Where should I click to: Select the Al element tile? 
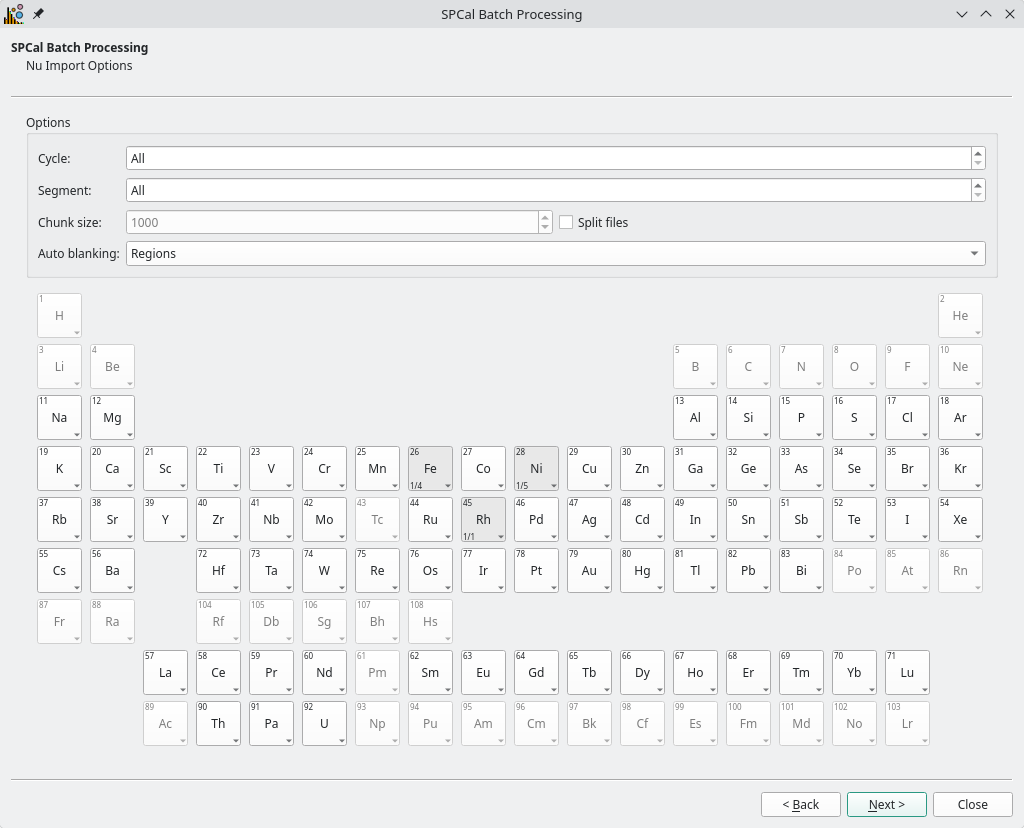point(695,417)
